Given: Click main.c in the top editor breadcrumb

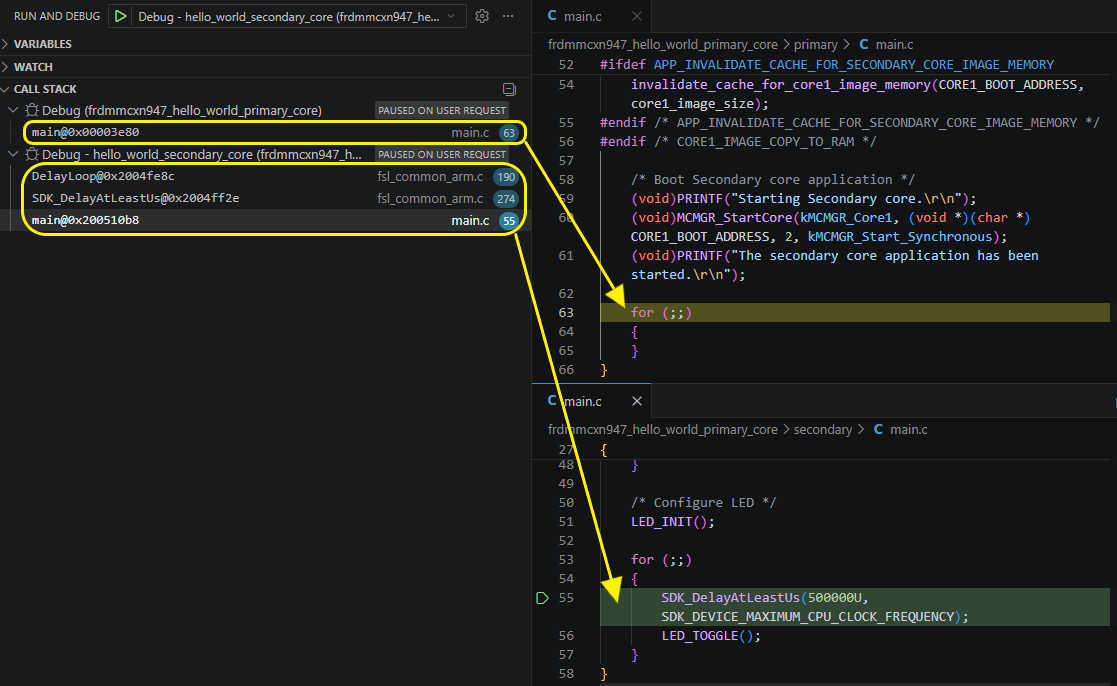Looking at the screenshot, I should coord(894,44).
